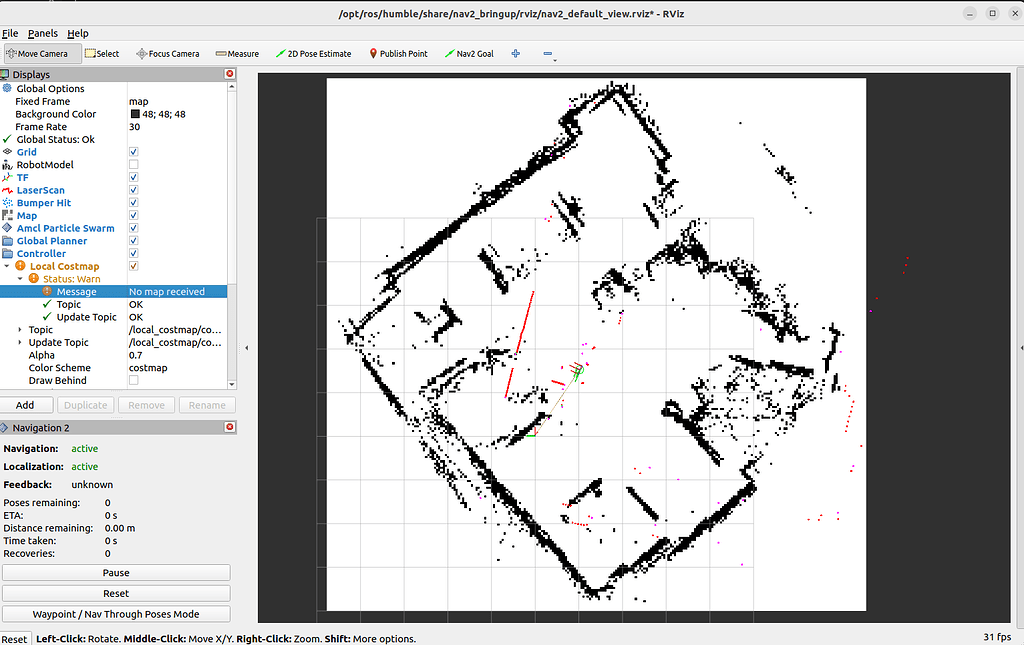Enable the RobotModel display checkbox
The height and width of the screenshot is (645, 1024).
[x=134, y=165]
